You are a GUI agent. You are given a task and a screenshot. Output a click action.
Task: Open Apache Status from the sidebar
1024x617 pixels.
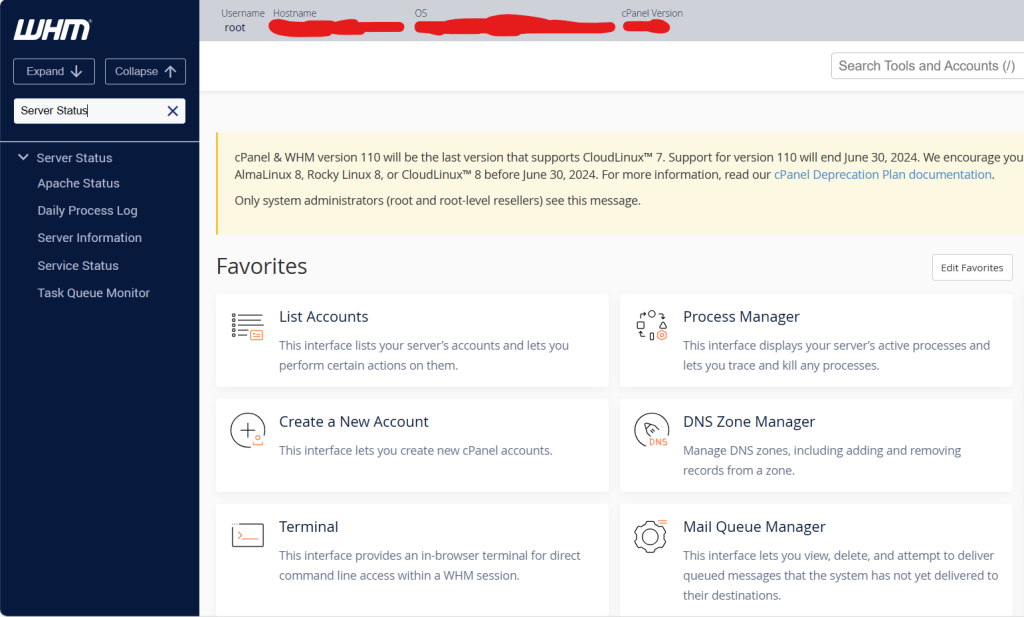[78, 184]
